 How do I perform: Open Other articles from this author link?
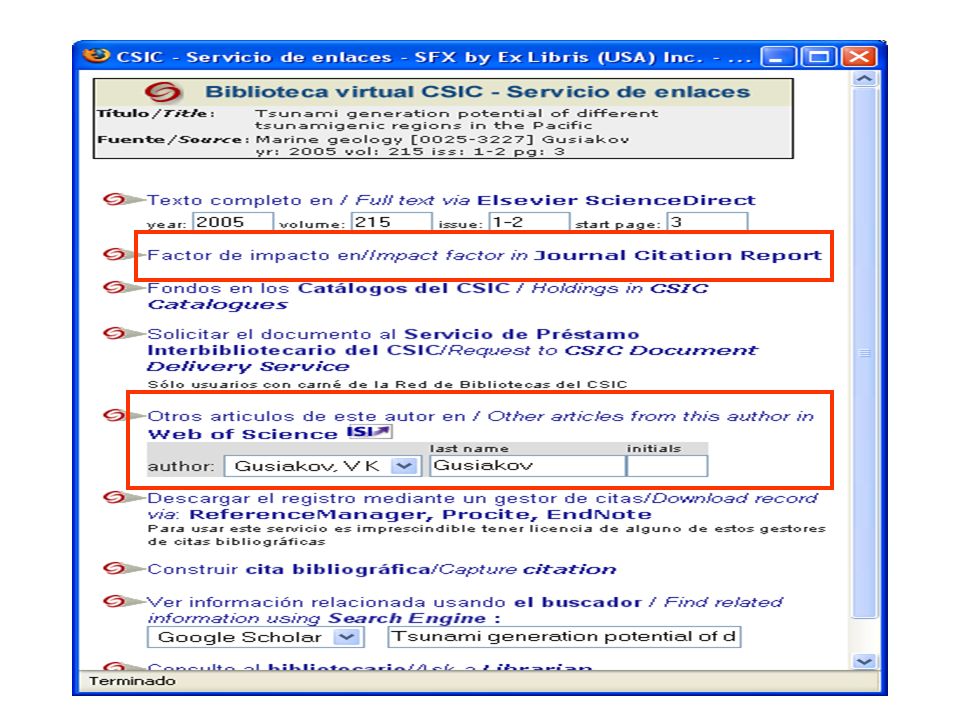pyautogui.click(x=480, y=425)
